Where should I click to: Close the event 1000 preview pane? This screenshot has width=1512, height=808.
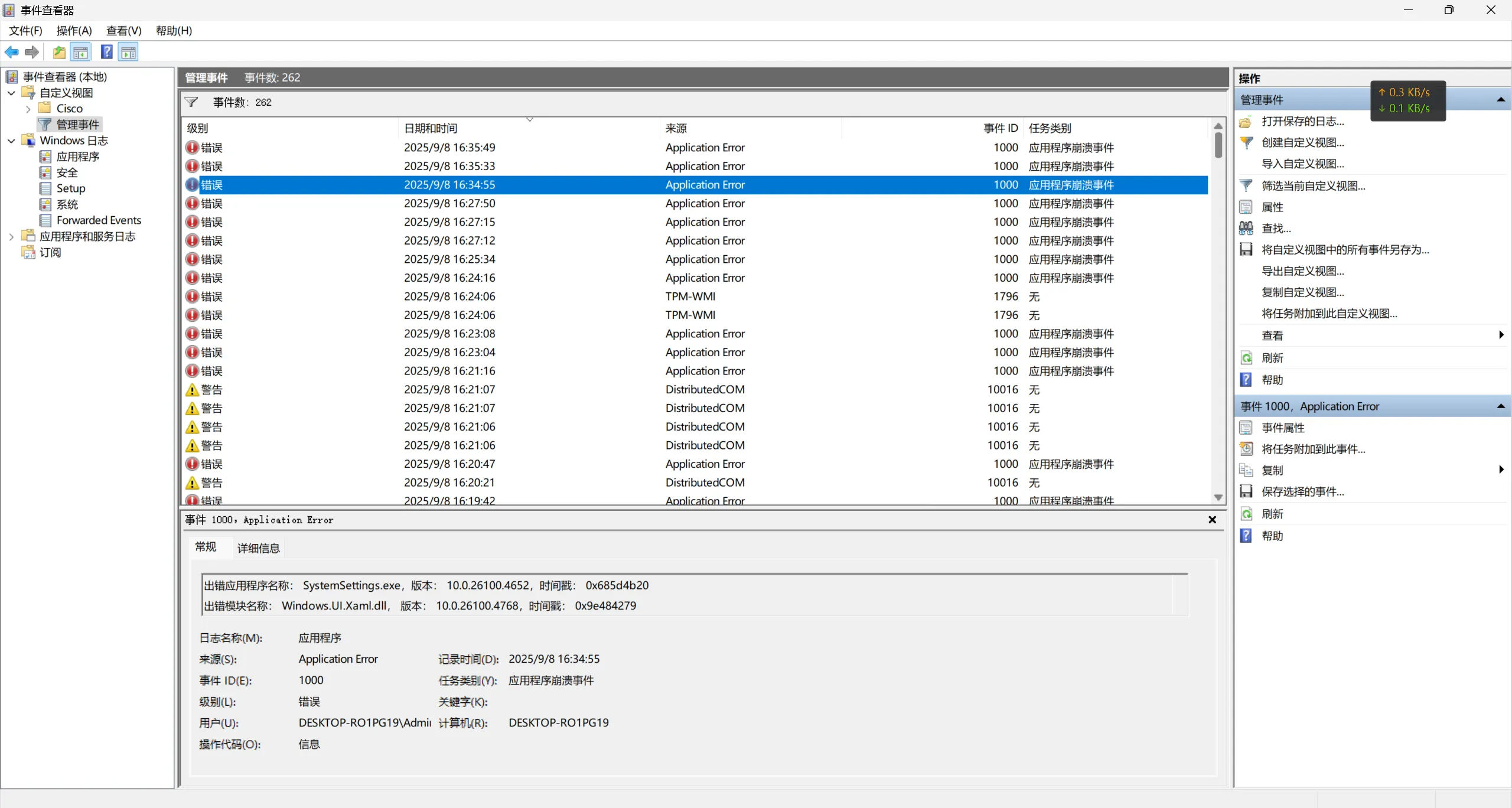(1212, 520)
